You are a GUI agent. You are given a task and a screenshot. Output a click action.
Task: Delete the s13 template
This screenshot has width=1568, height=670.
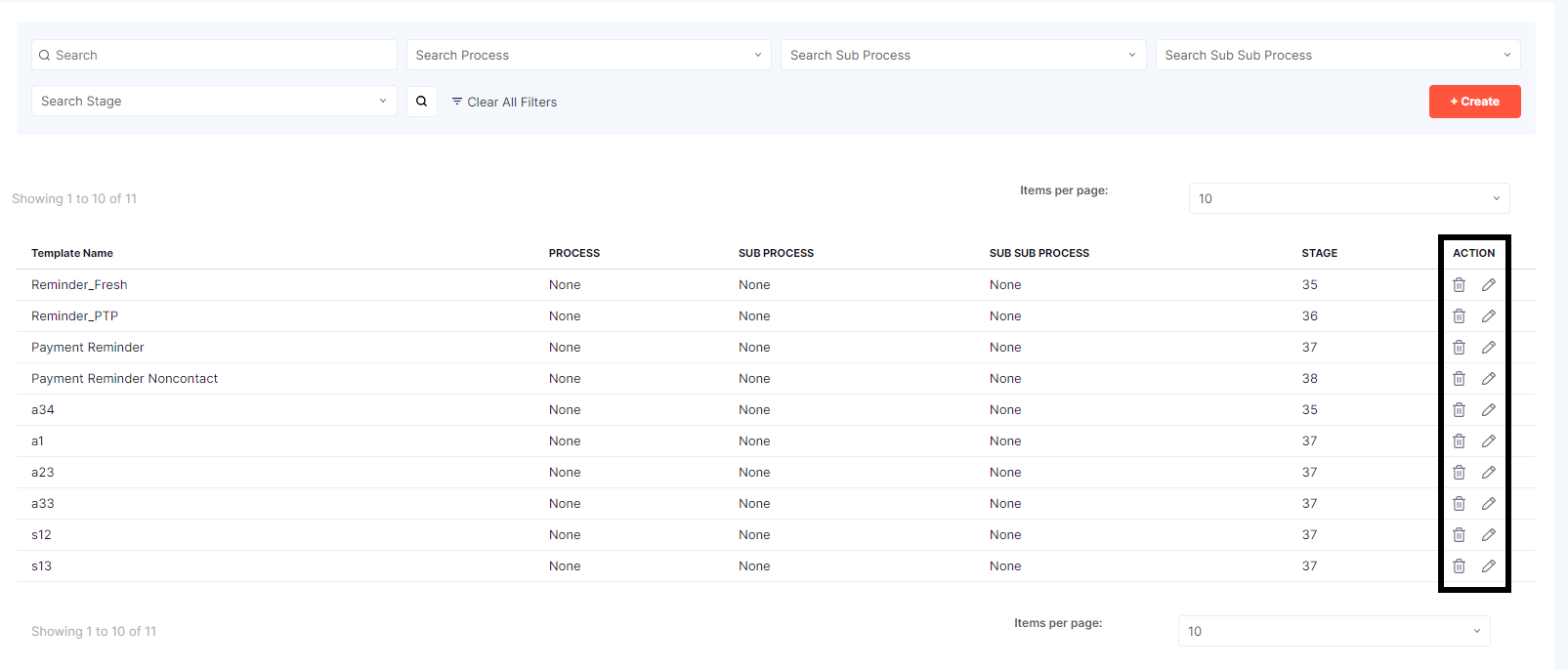(x=1459, y=566)
